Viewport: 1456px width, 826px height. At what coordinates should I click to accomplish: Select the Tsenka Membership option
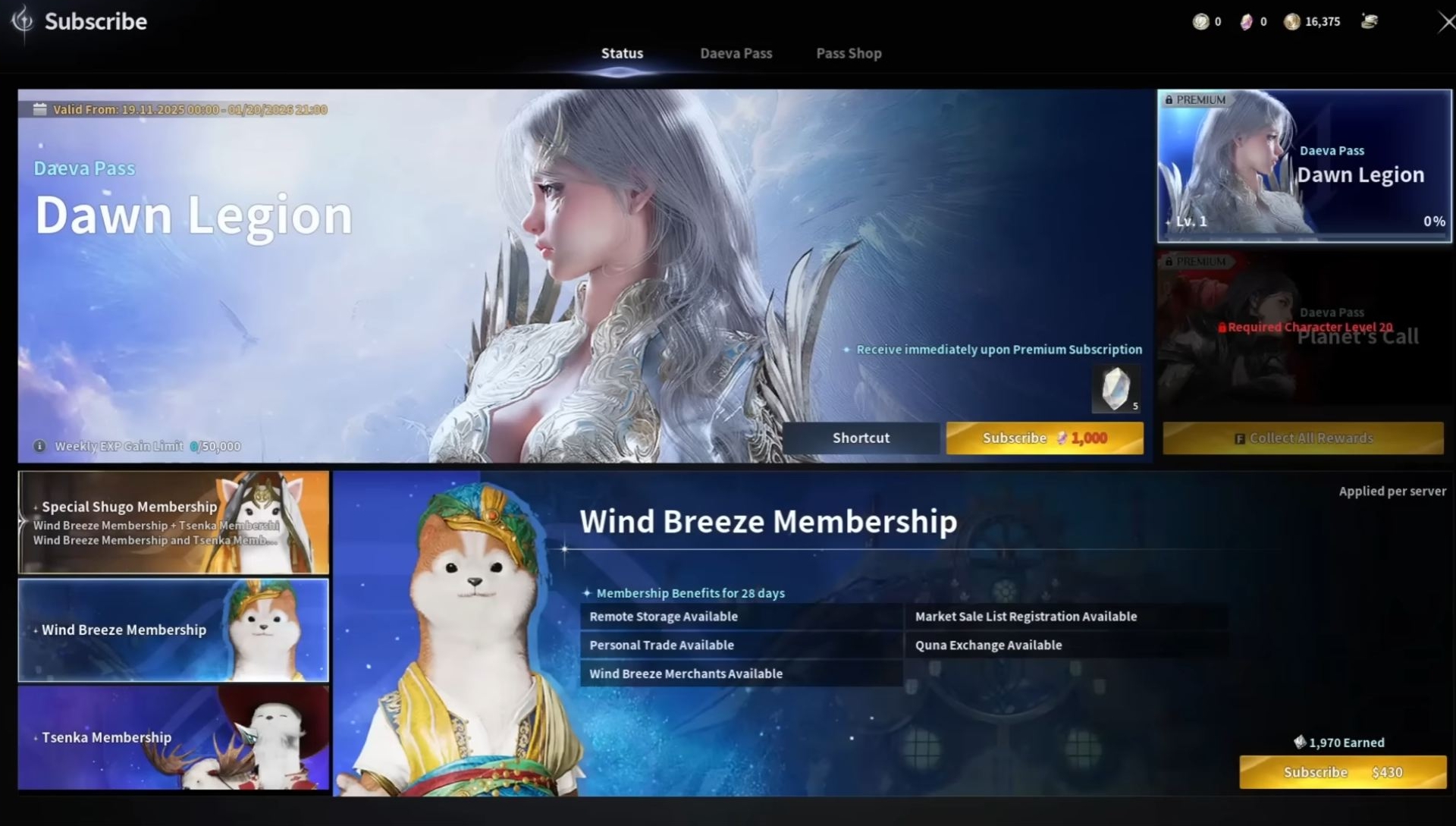click(x=174, y=737)
